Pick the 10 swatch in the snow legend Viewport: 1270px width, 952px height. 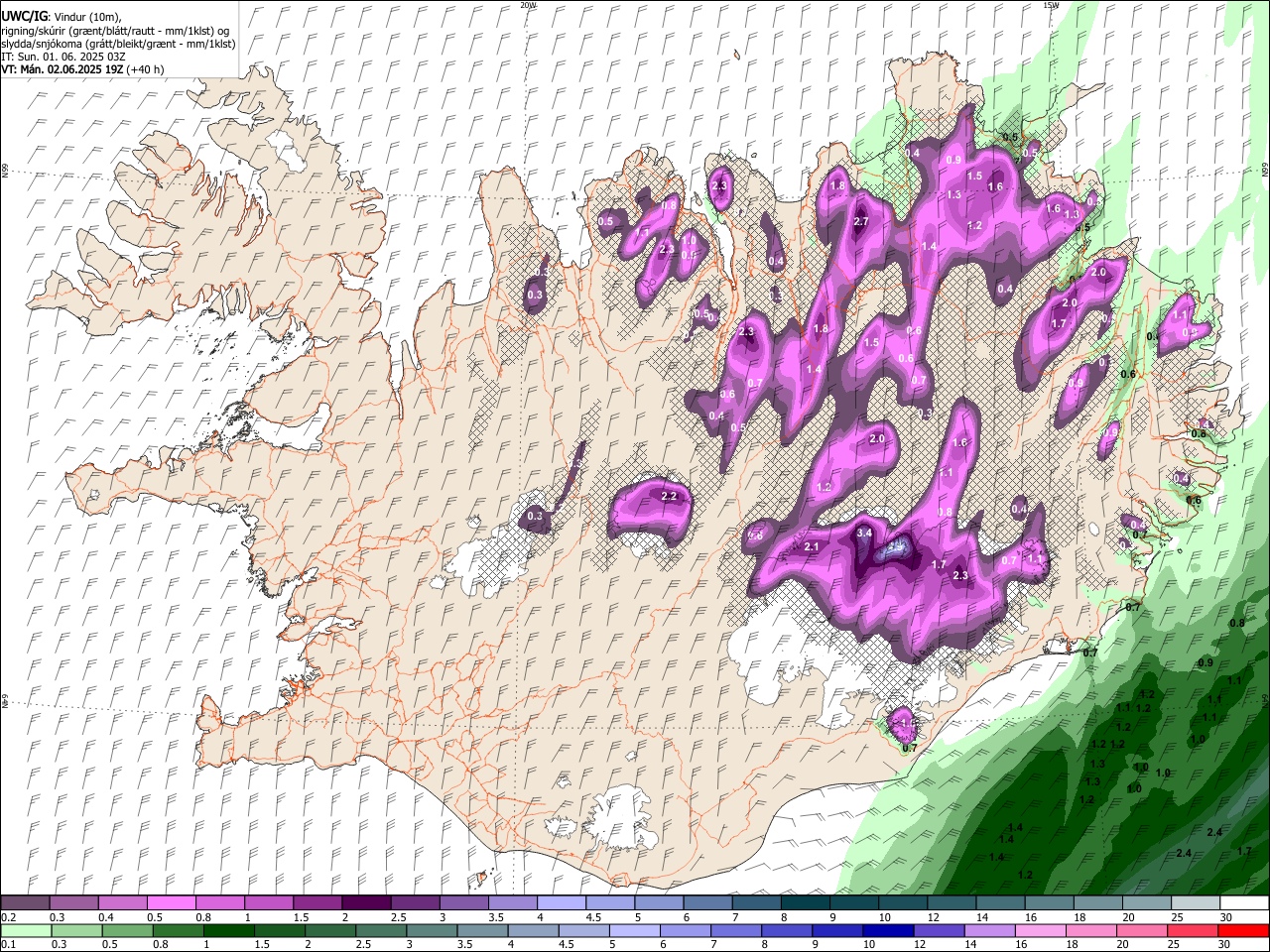tap(902, 903)
